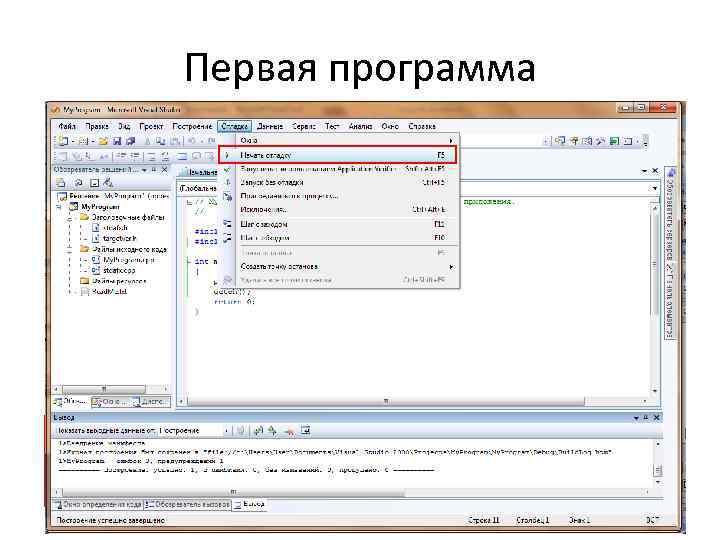Select targetver.h in Solution Explorer

pos(120,239)
